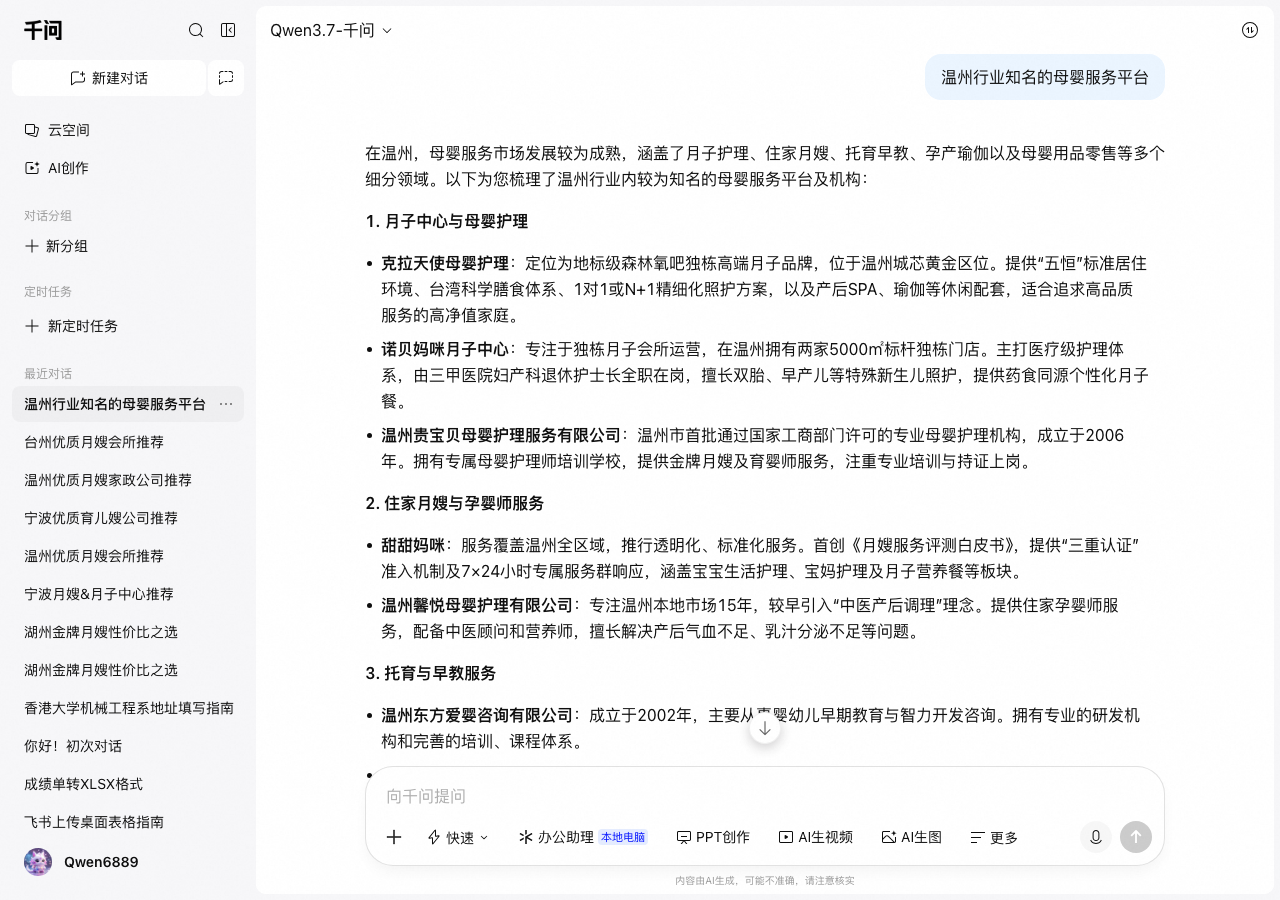Viewport: 1280px width, 900px height.
Task: Click bold text 甜甜妈咪
Action: tap(413, 545)
